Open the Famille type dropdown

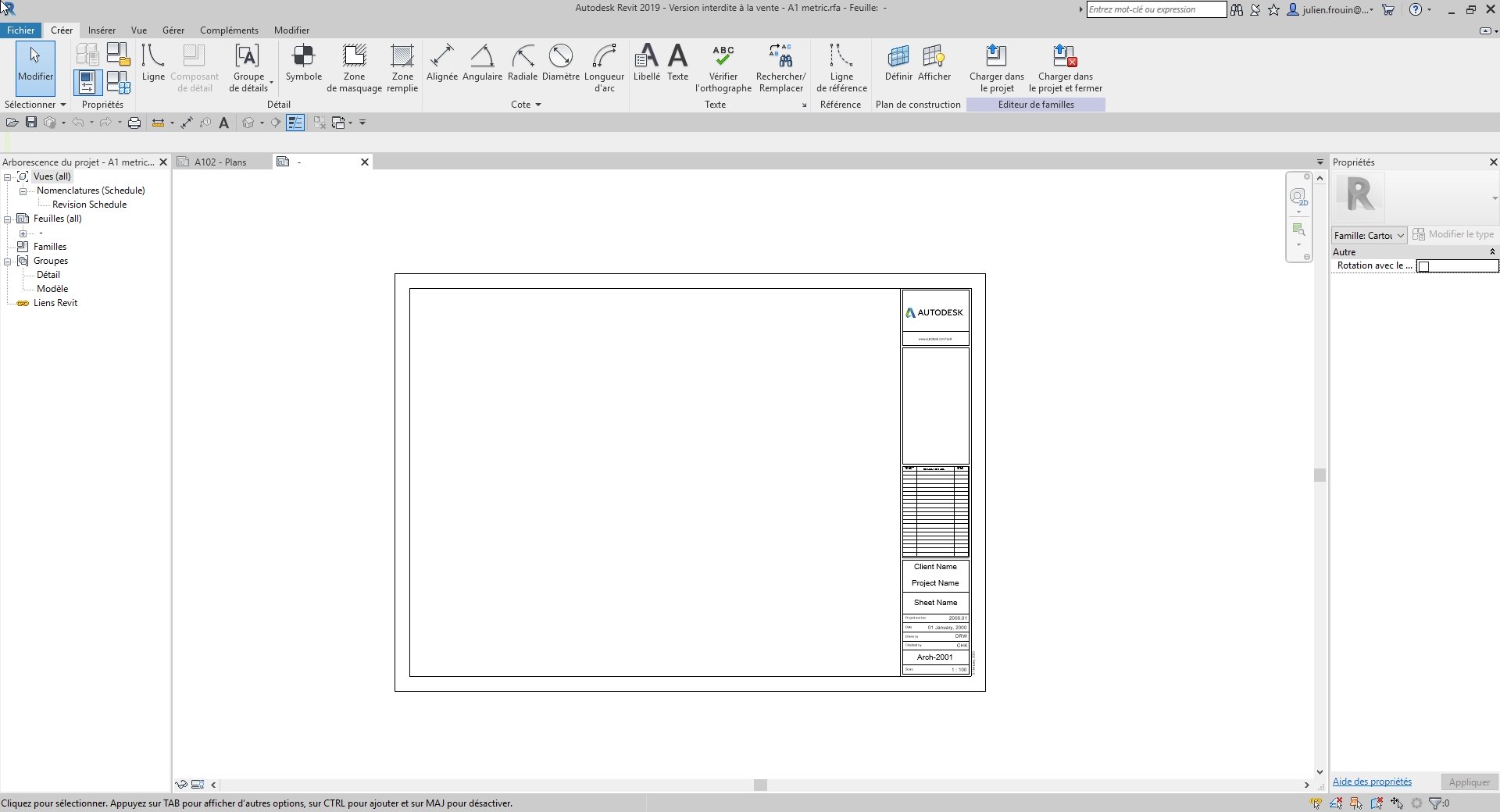(x=1369, y=235)
